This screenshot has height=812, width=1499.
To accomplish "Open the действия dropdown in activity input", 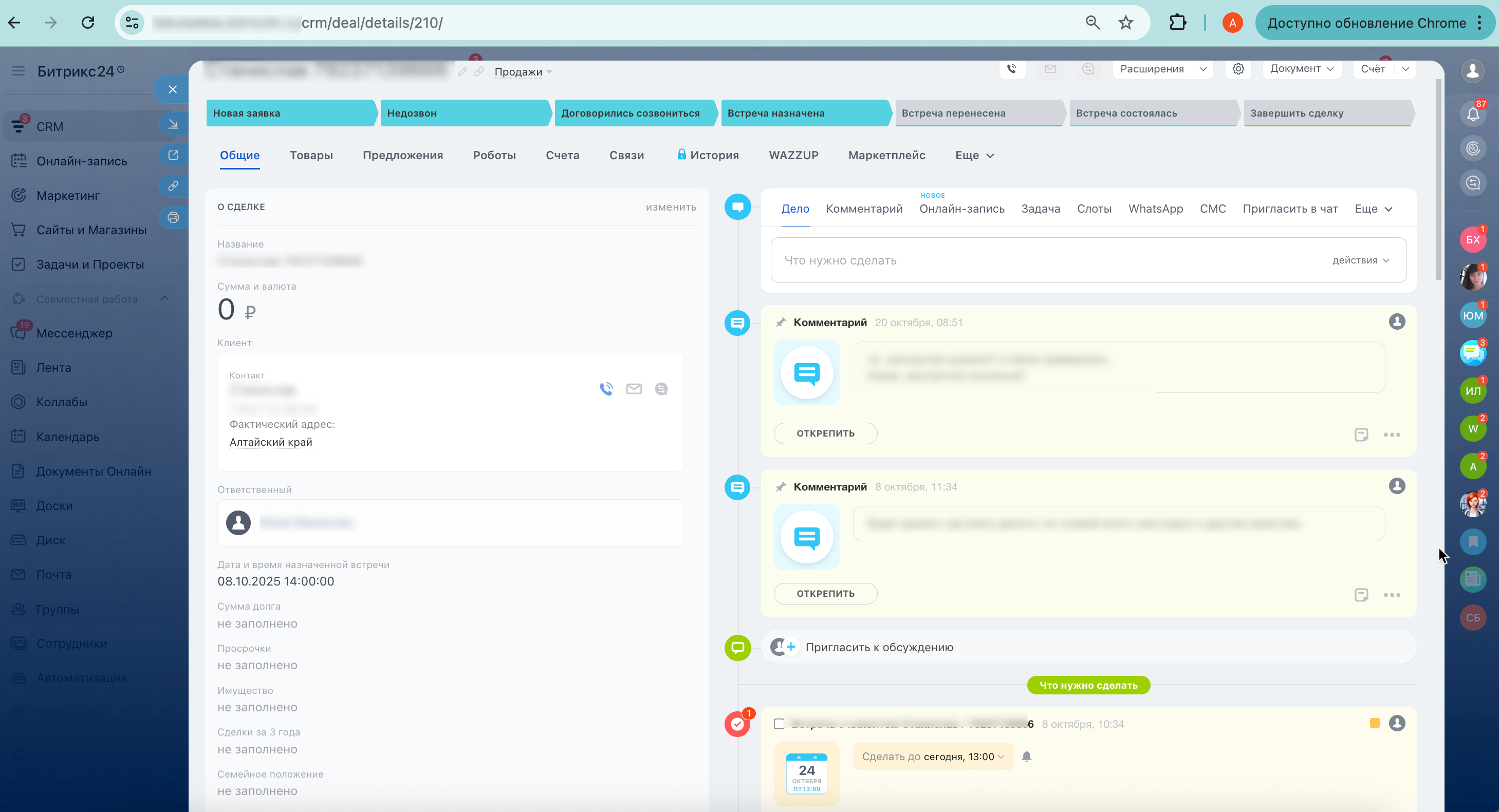I will click(1360, 260).
